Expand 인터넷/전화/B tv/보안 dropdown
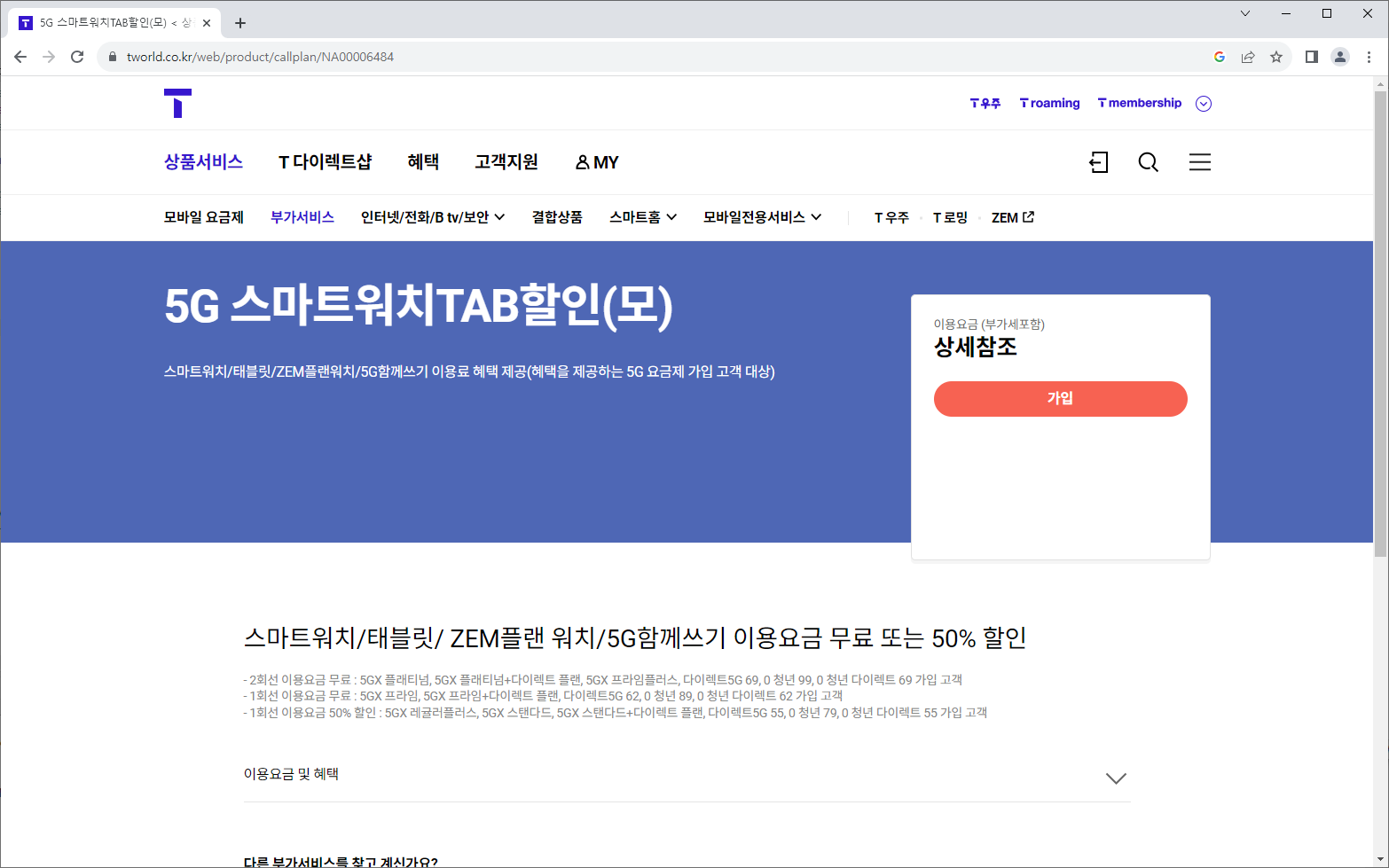The image size is (1389, 868). 433,217
